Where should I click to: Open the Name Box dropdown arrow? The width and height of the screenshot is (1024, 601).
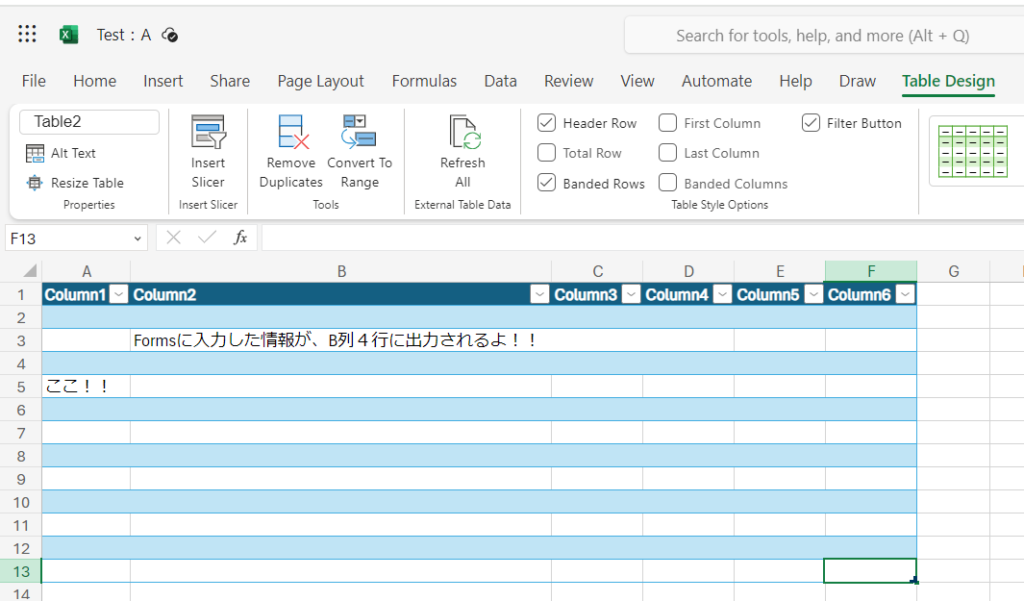coord(138,239)
